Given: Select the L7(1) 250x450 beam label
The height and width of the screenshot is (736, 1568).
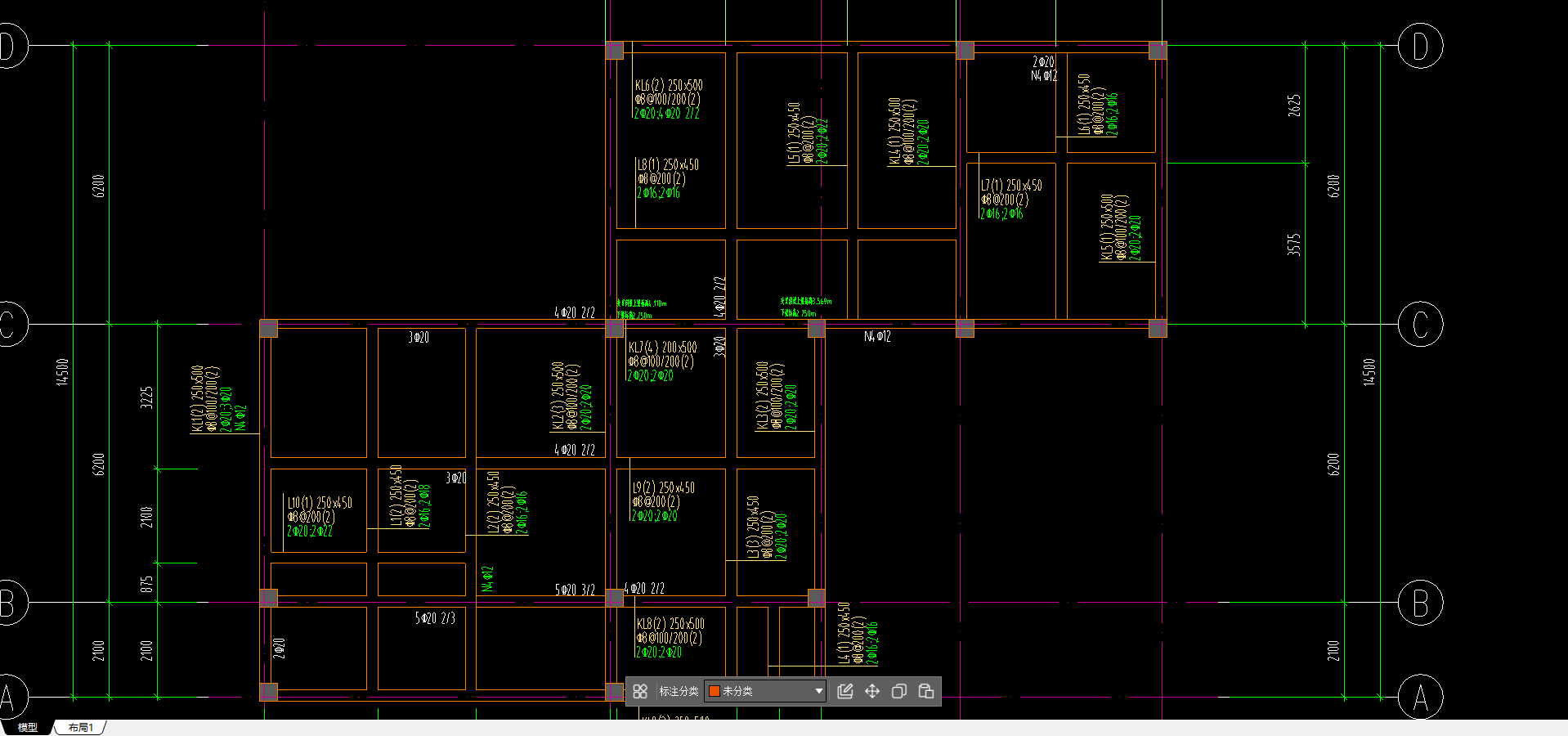Looking at the screenshot, I should (1011, 186).
